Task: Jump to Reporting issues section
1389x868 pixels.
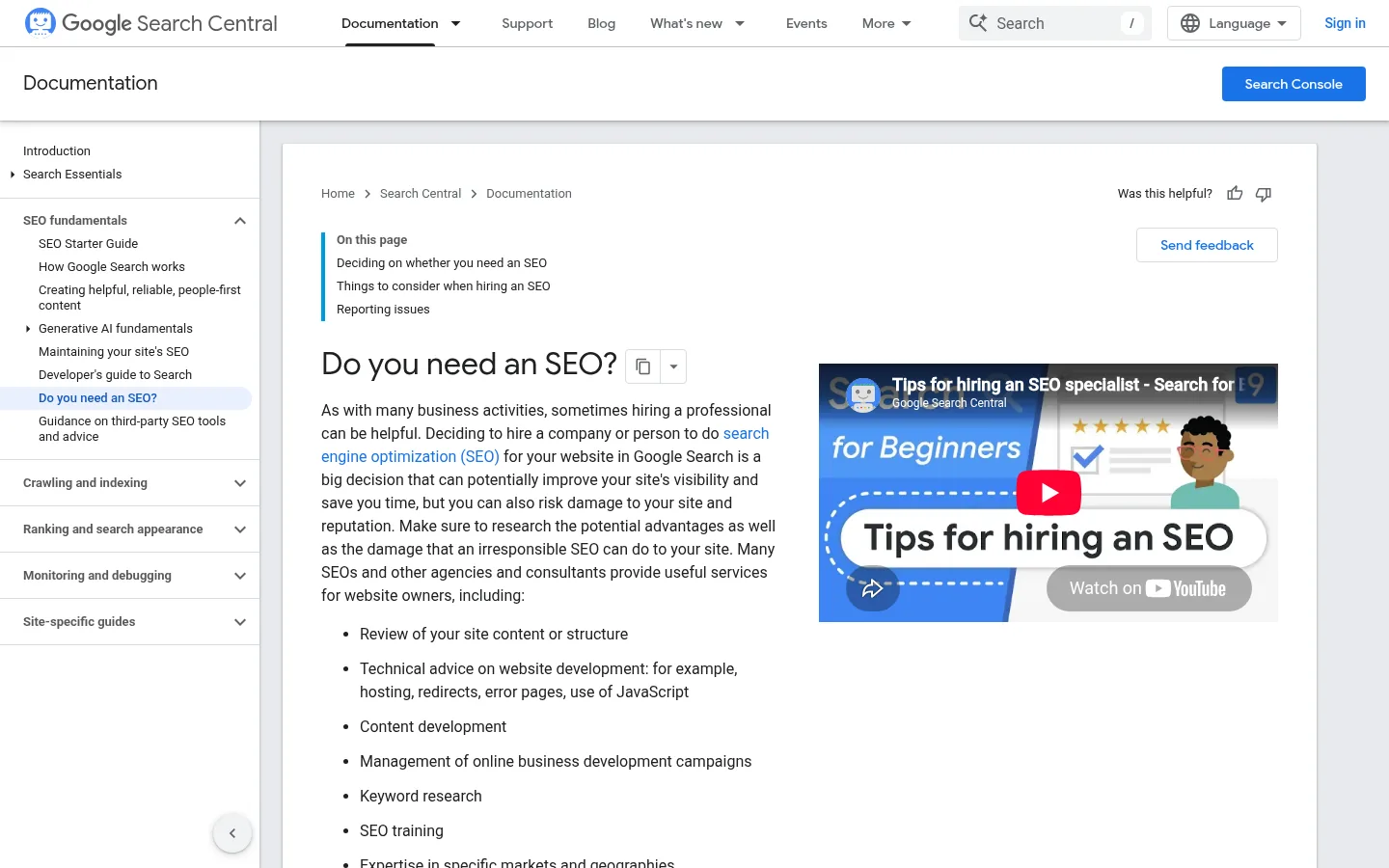Action: click(x=383, y=310)
